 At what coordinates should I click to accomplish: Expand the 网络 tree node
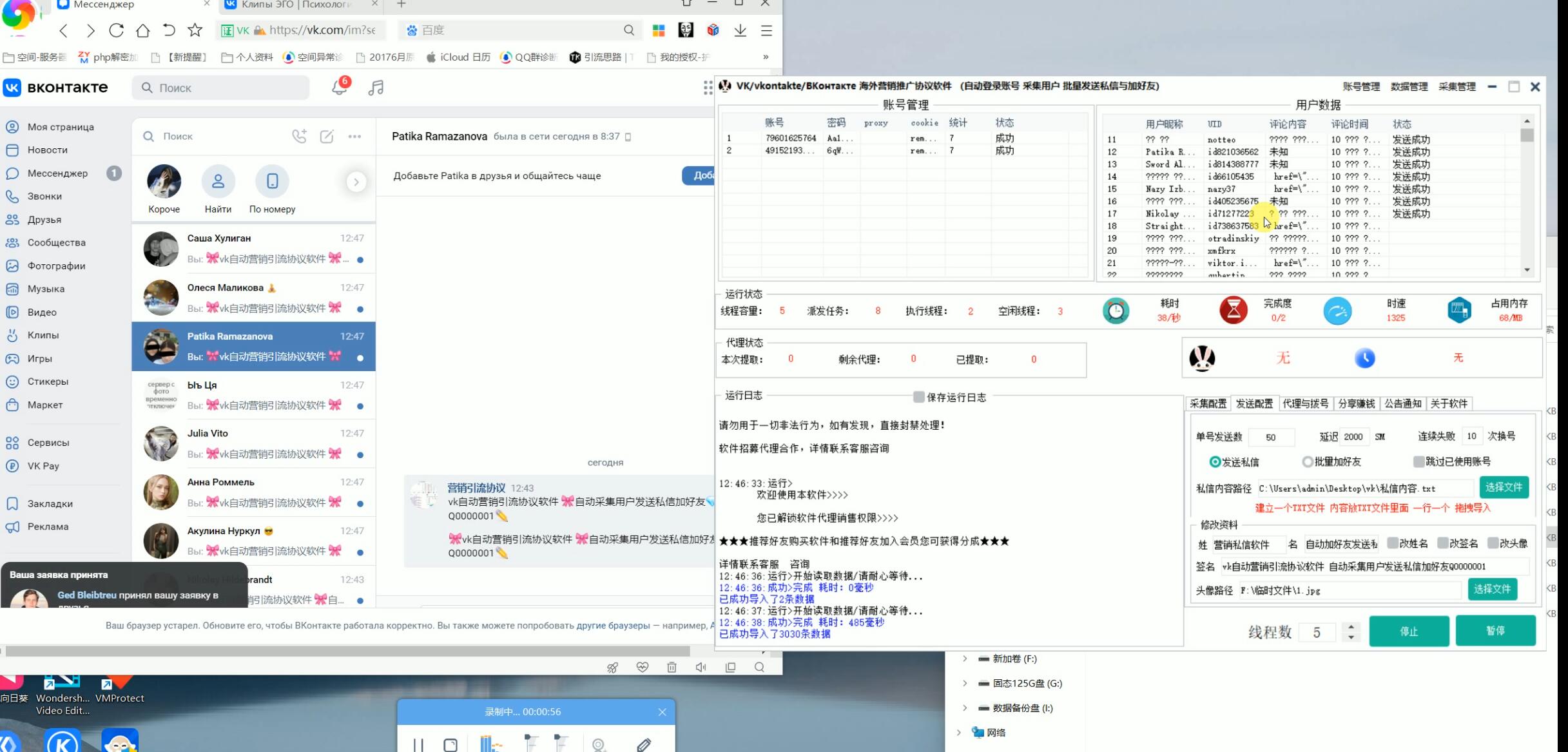click(959, 732)
